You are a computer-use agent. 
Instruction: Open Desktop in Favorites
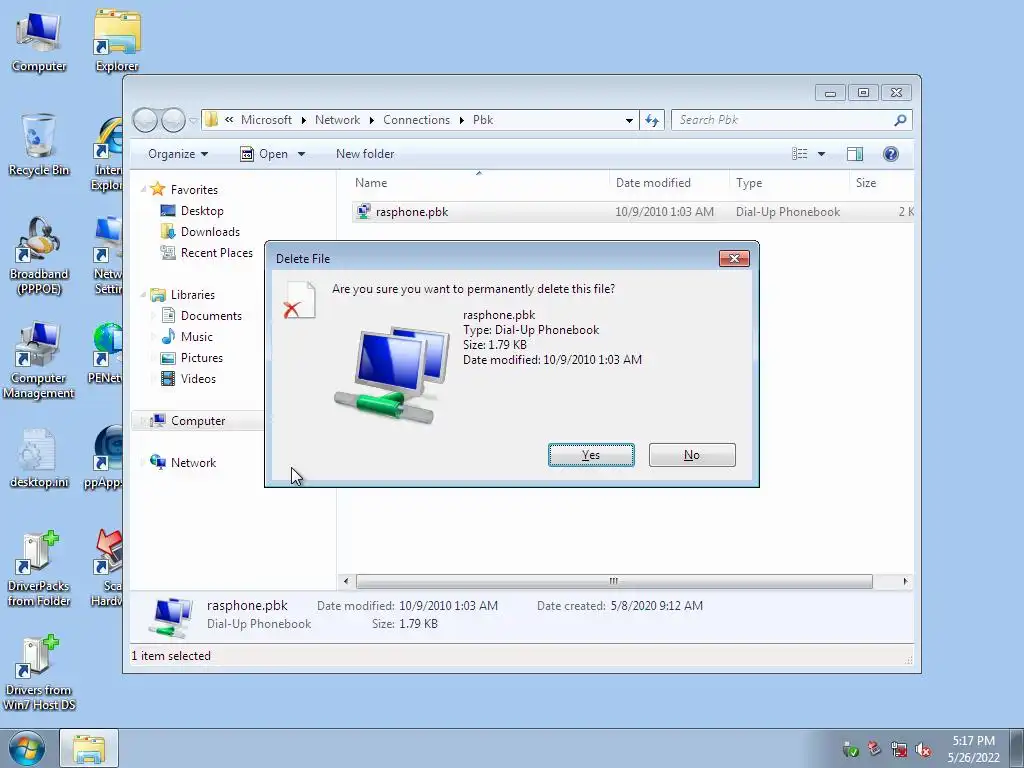coord(202,211)
